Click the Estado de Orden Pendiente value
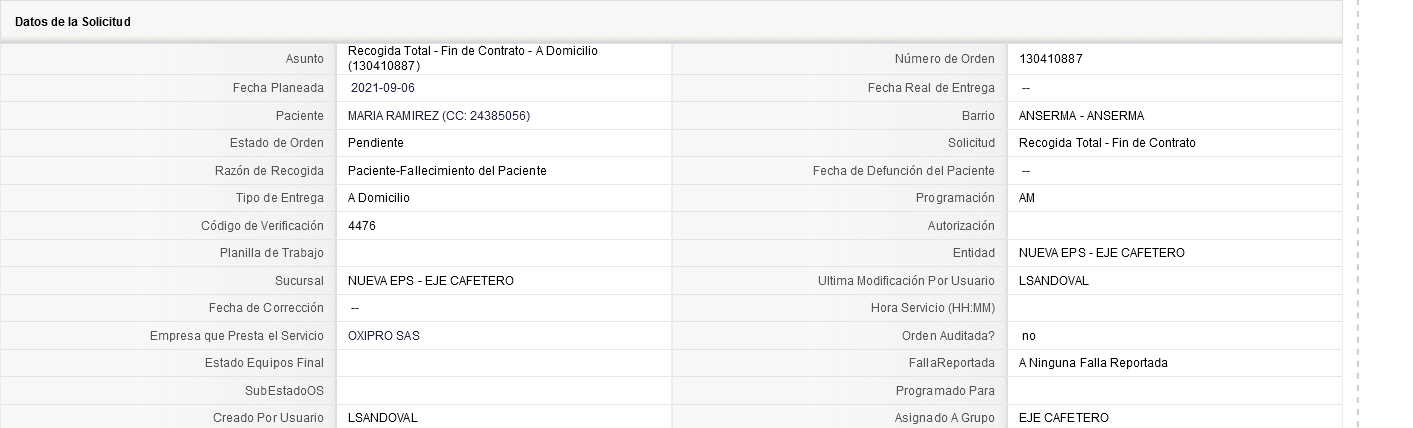The width and height of the screenshot is (1413, 428). click(x=376, y=143)
